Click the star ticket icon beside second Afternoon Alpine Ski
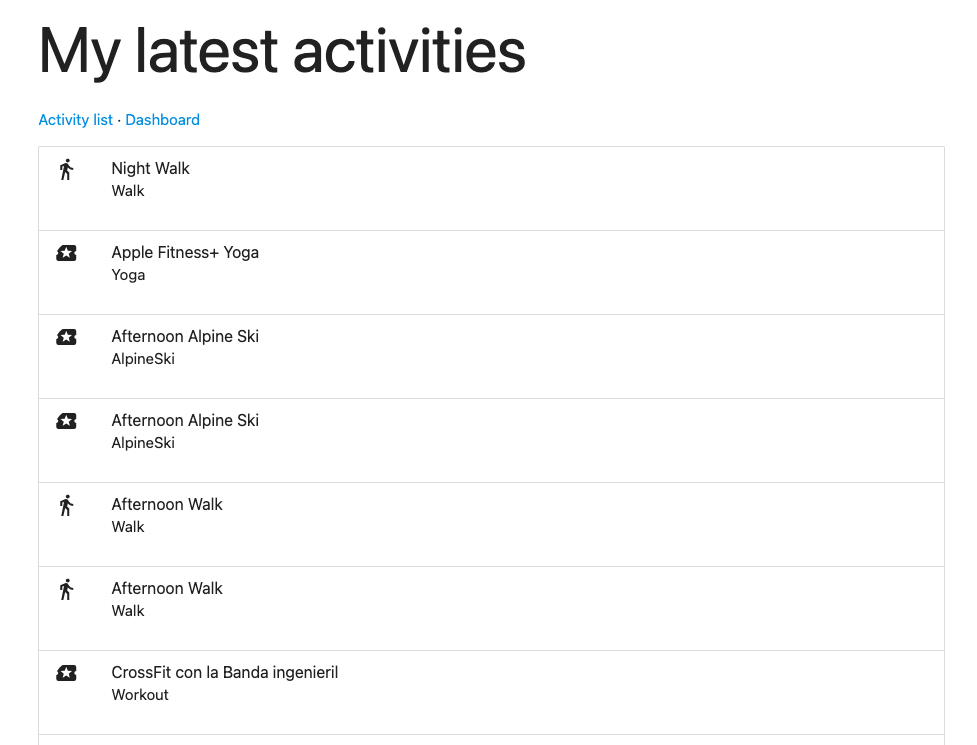Viewport: 977px width, 745px height. [66, 421]
